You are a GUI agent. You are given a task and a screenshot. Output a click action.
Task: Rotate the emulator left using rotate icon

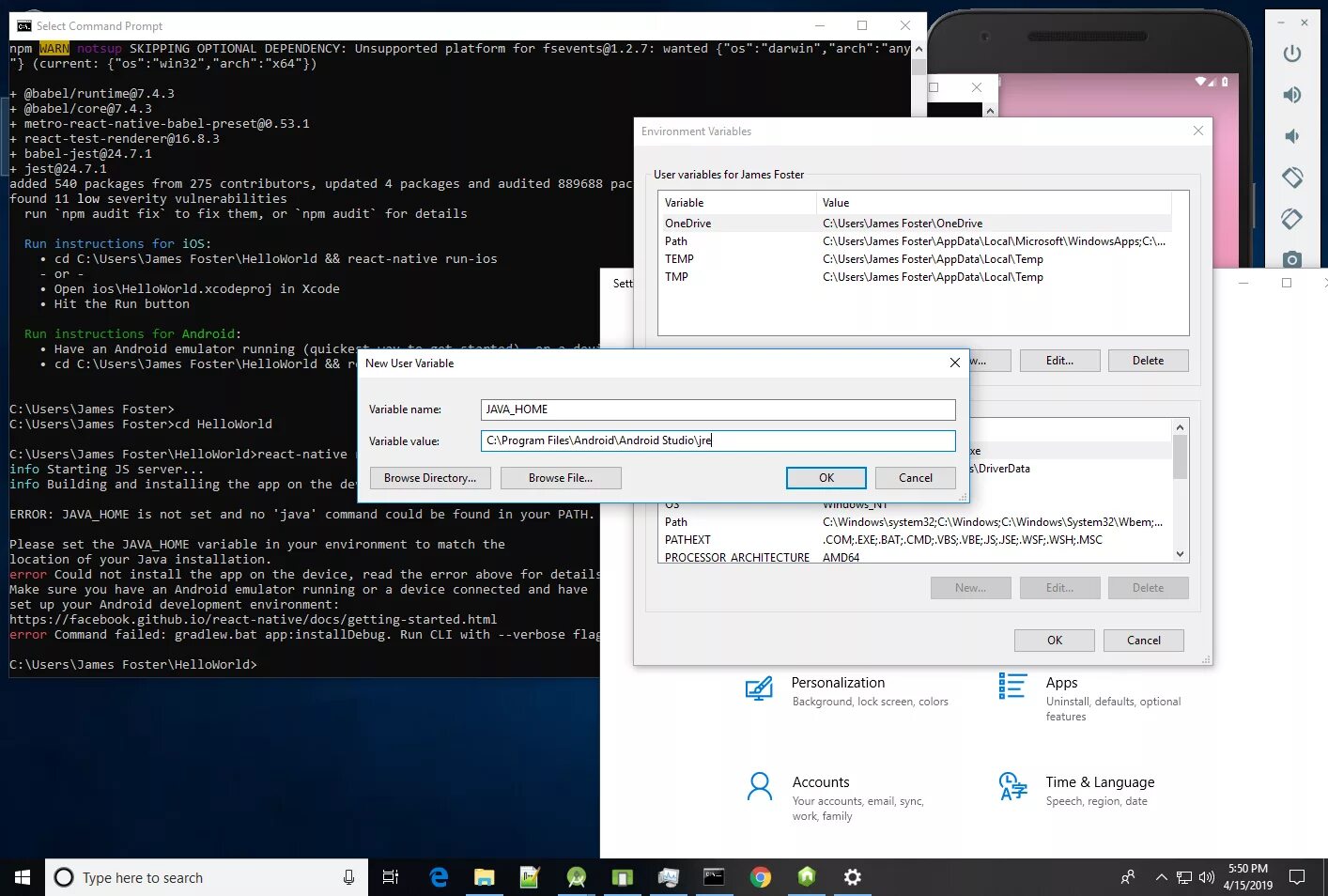point(1292,177)
